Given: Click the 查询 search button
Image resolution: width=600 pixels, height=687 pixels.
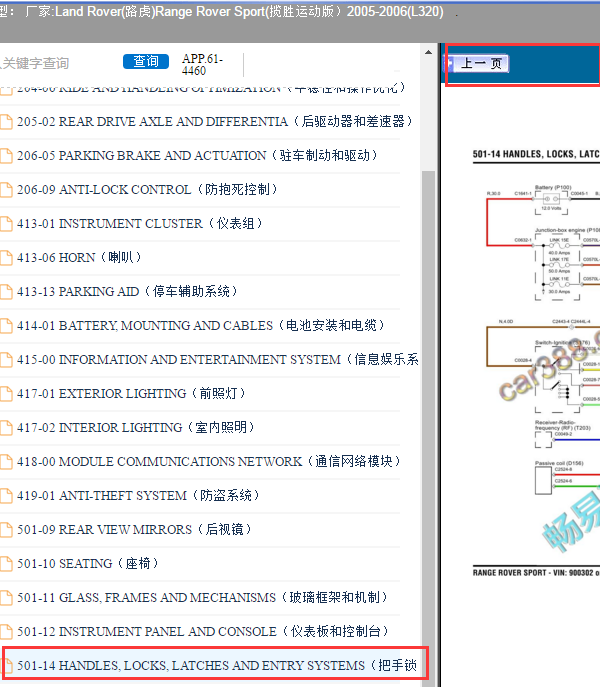Looking at the screenshot, I should tap(146, 61).
